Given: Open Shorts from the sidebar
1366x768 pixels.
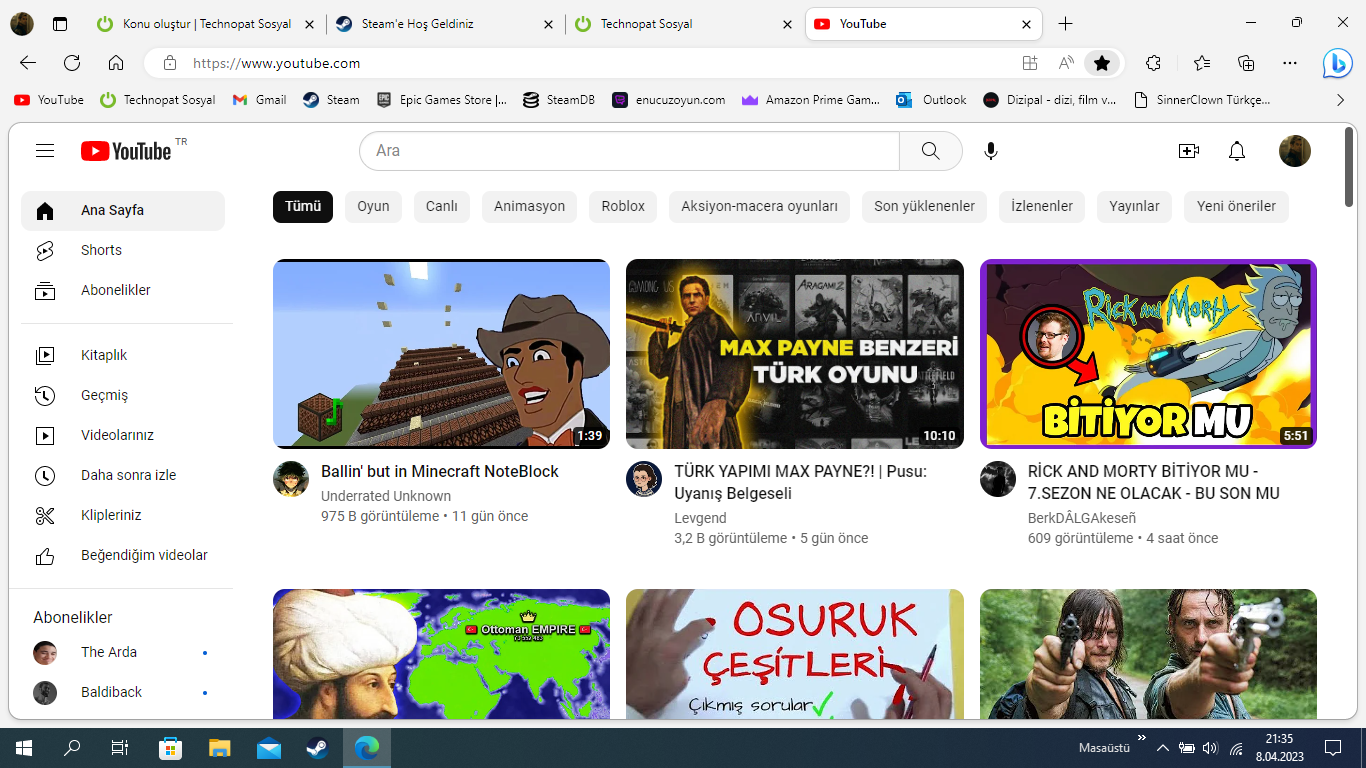Looking at the screenshot, I should [x=123, y=251].
